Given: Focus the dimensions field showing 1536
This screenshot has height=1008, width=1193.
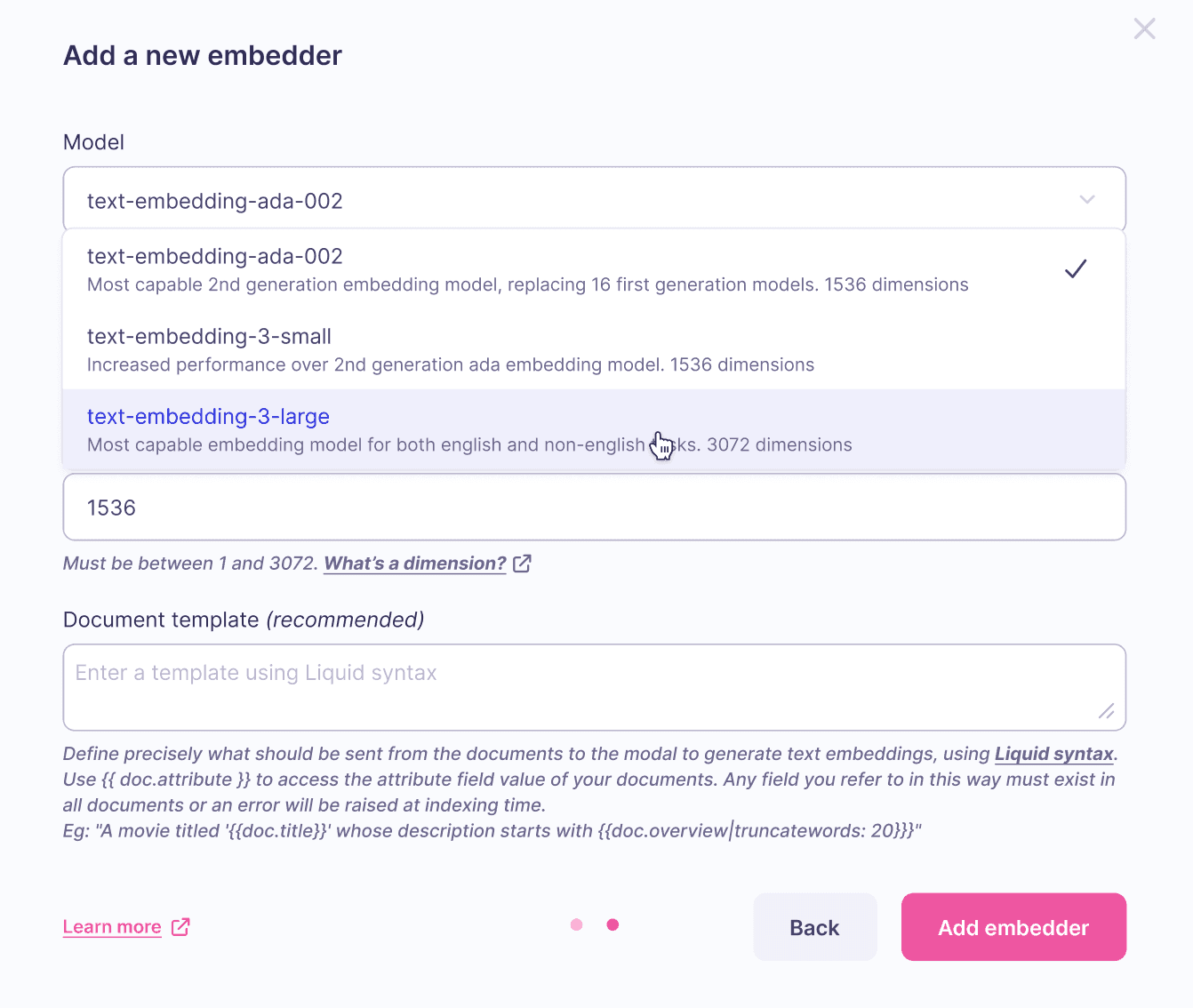Looking at the screenshot, I should point(594,508).
